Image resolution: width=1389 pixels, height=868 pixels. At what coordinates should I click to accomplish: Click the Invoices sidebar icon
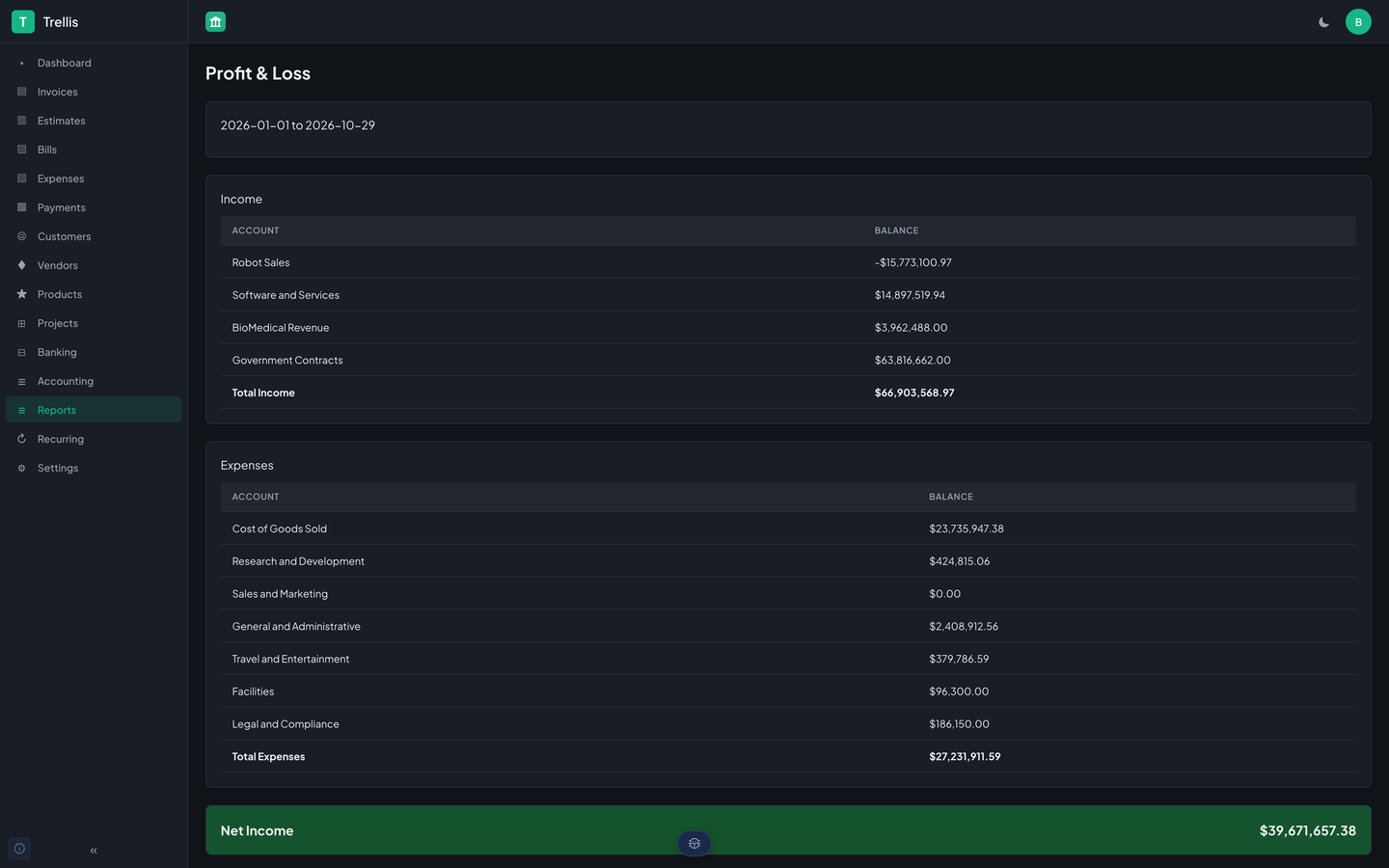tap(21, 92)
